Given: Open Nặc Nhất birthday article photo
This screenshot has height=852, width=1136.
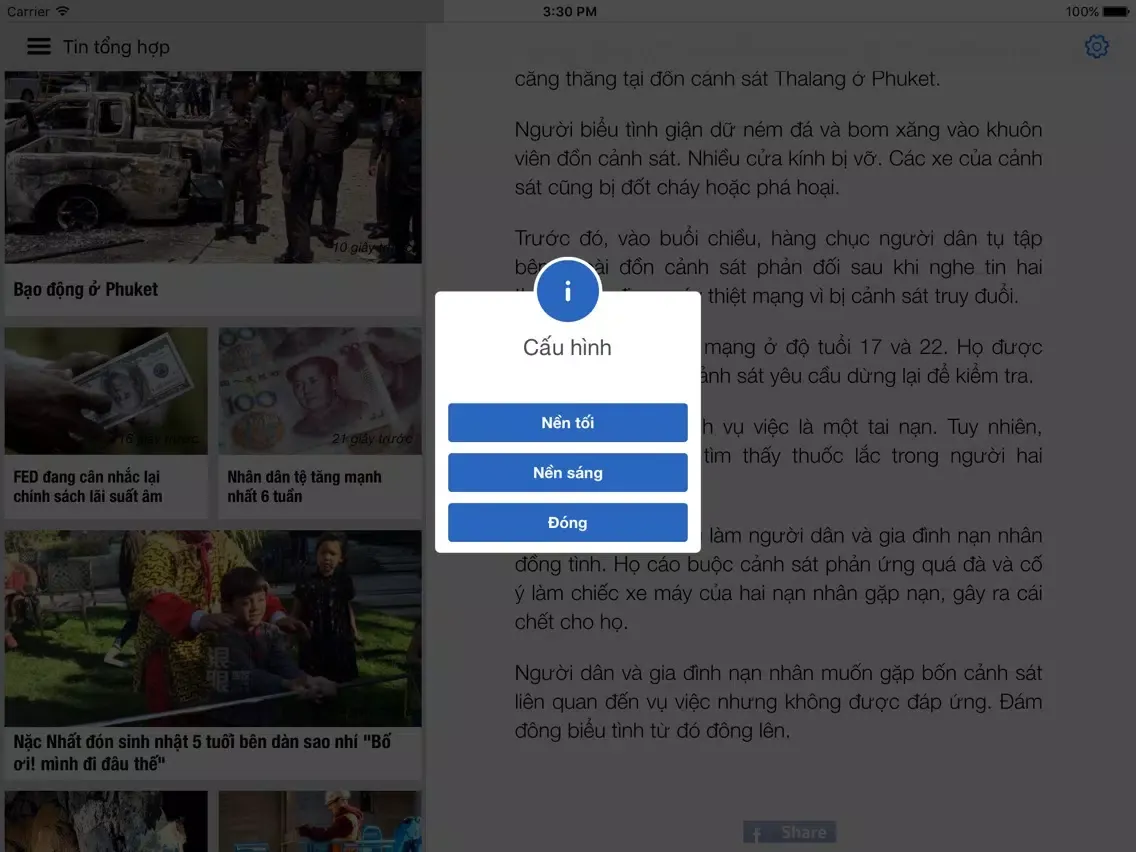Looking at the screenshot, I should [x=213, y=628].
